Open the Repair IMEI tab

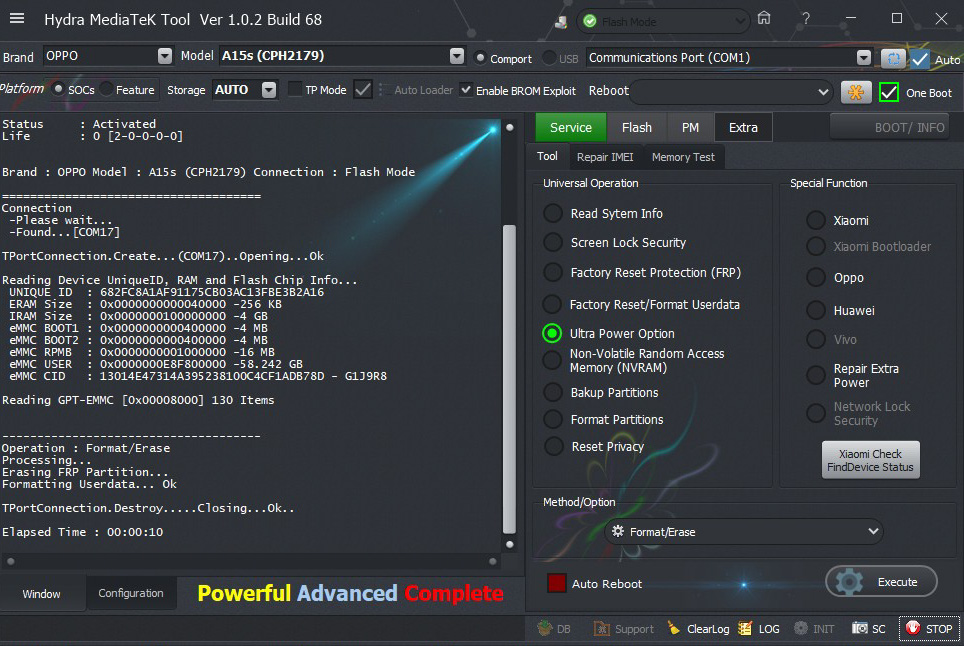605,157
